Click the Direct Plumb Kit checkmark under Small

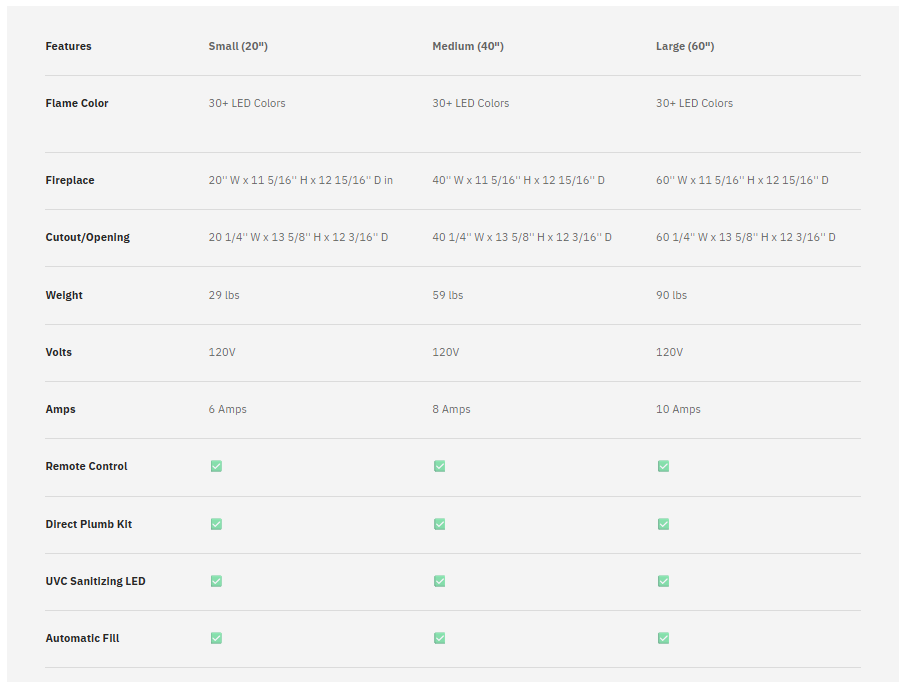pyautogui.click(x=216, y=524)
